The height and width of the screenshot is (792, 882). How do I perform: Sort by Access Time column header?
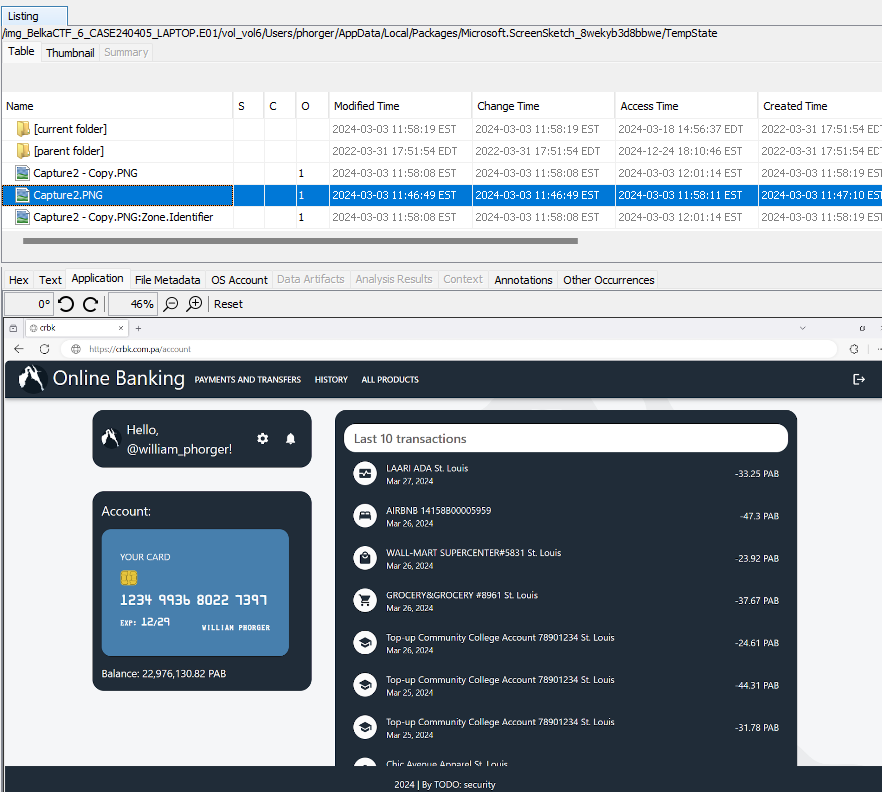pyautogui.click(x=686, y=106)
